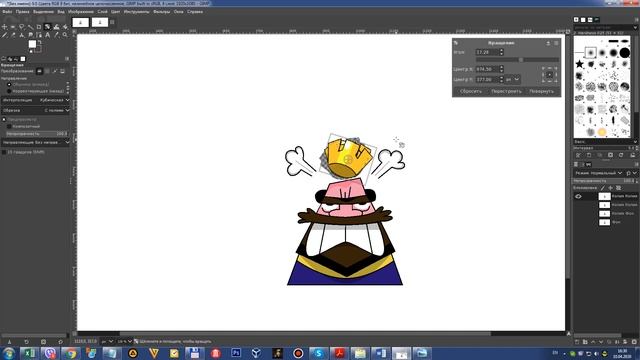
Task: Open layer mode dropdown showing Normal
Action: (x=598, y=173)
